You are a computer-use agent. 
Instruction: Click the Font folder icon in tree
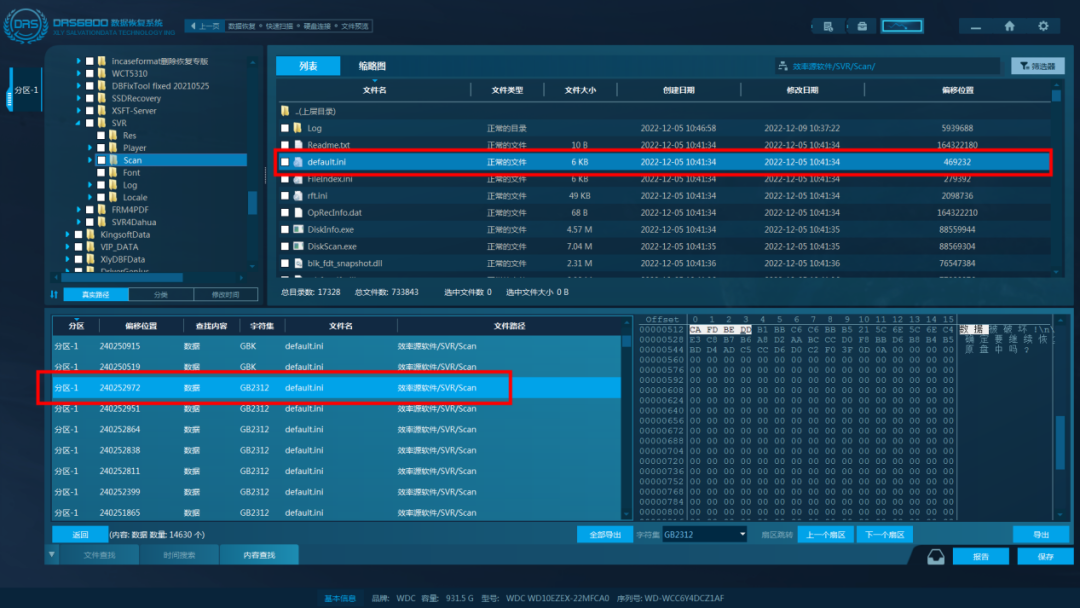pyautogui.click(x=113, y=173)
